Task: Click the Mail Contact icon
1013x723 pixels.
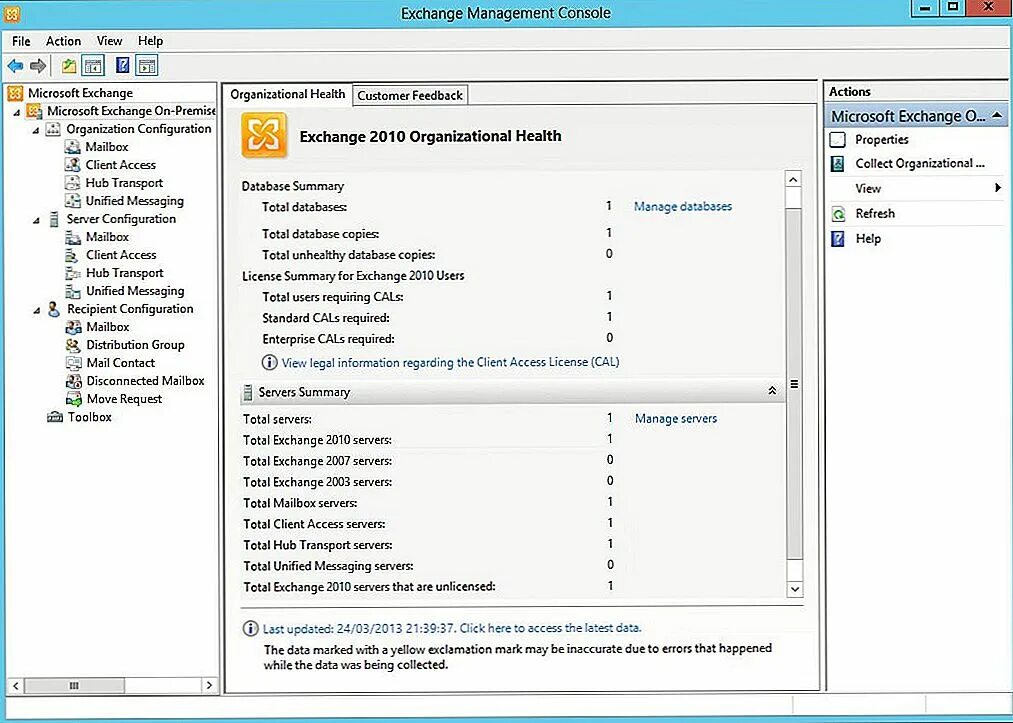Action: click(74, 363)
